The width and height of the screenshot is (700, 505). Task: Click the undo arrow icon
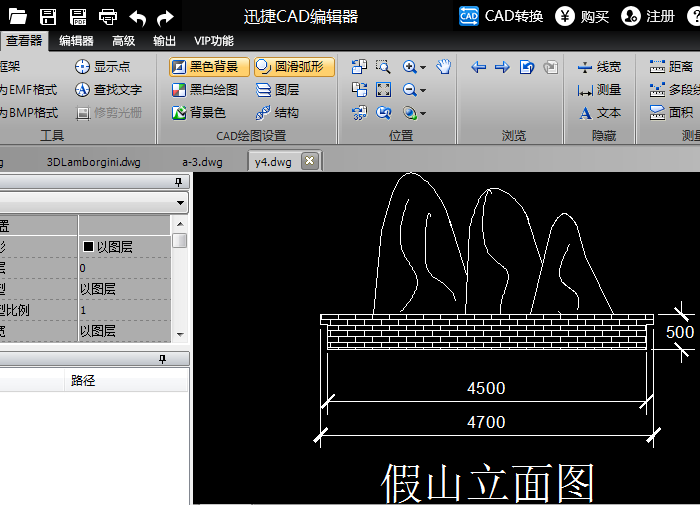point(138,18)
